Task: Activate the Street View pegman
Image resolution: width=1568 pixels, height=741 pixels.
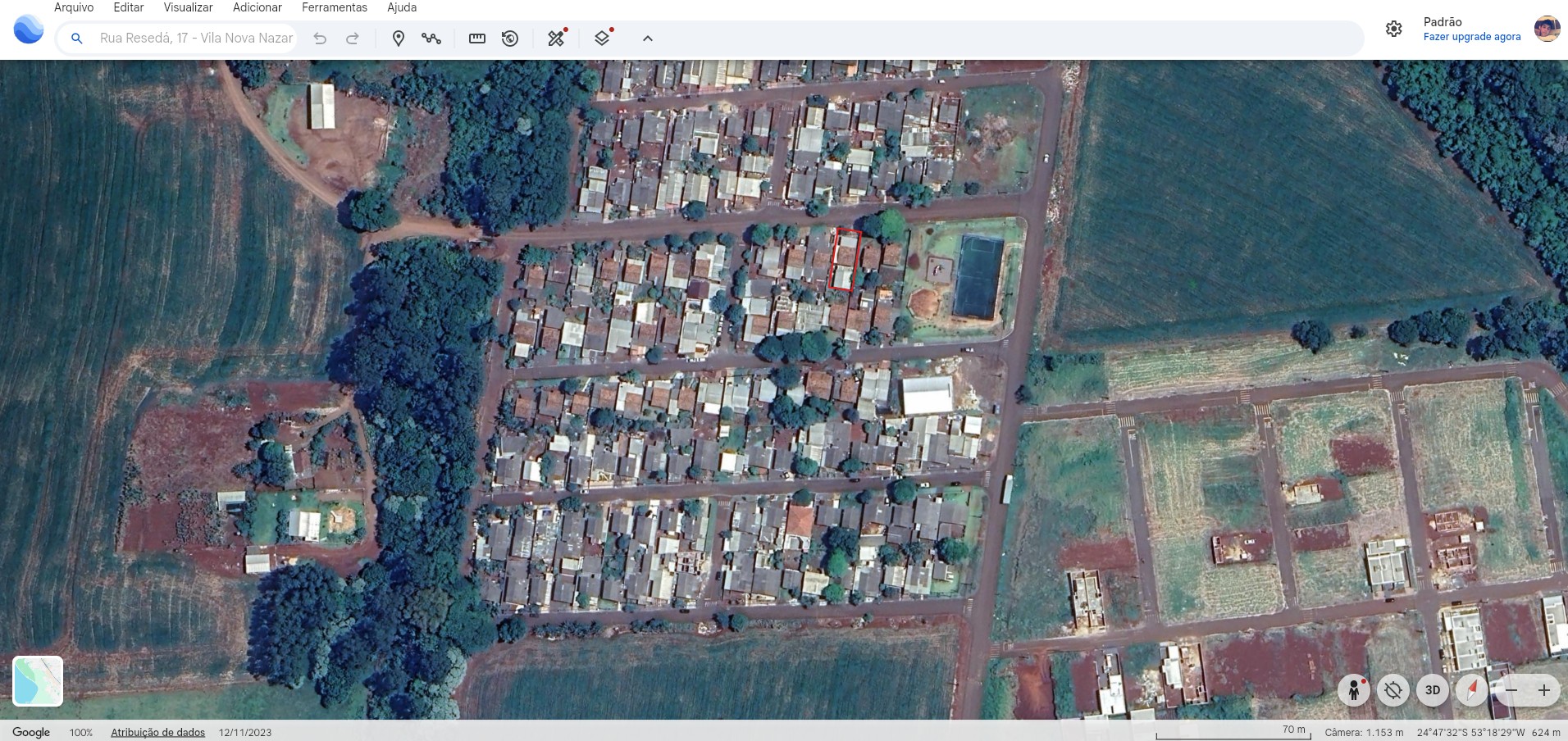Action: click(1354, 690)
